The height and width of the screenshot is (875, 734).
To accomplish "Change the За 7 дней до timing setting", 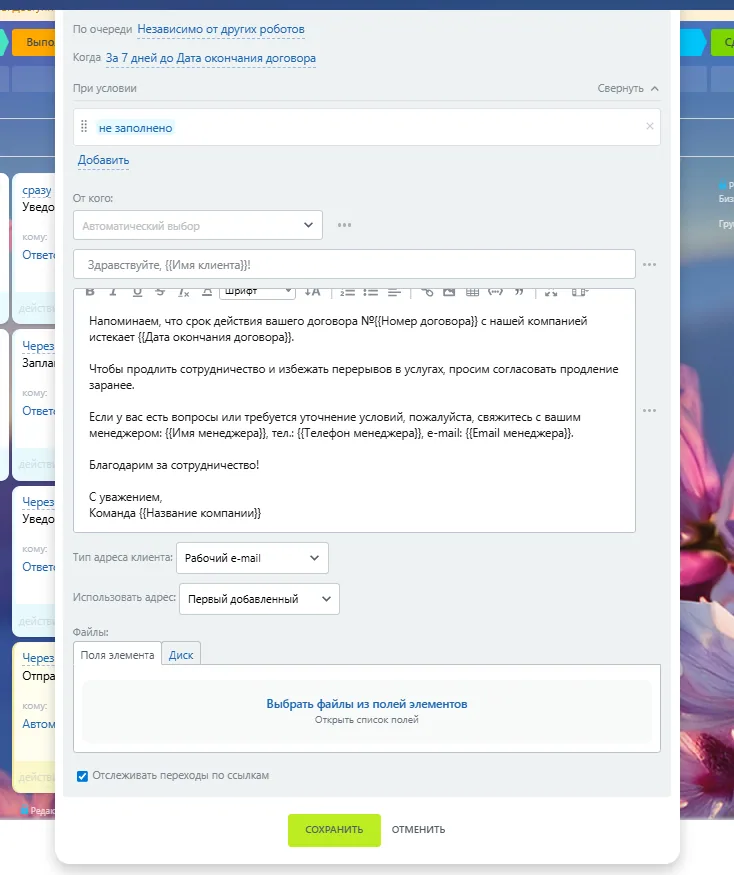I will coord(210,58).
